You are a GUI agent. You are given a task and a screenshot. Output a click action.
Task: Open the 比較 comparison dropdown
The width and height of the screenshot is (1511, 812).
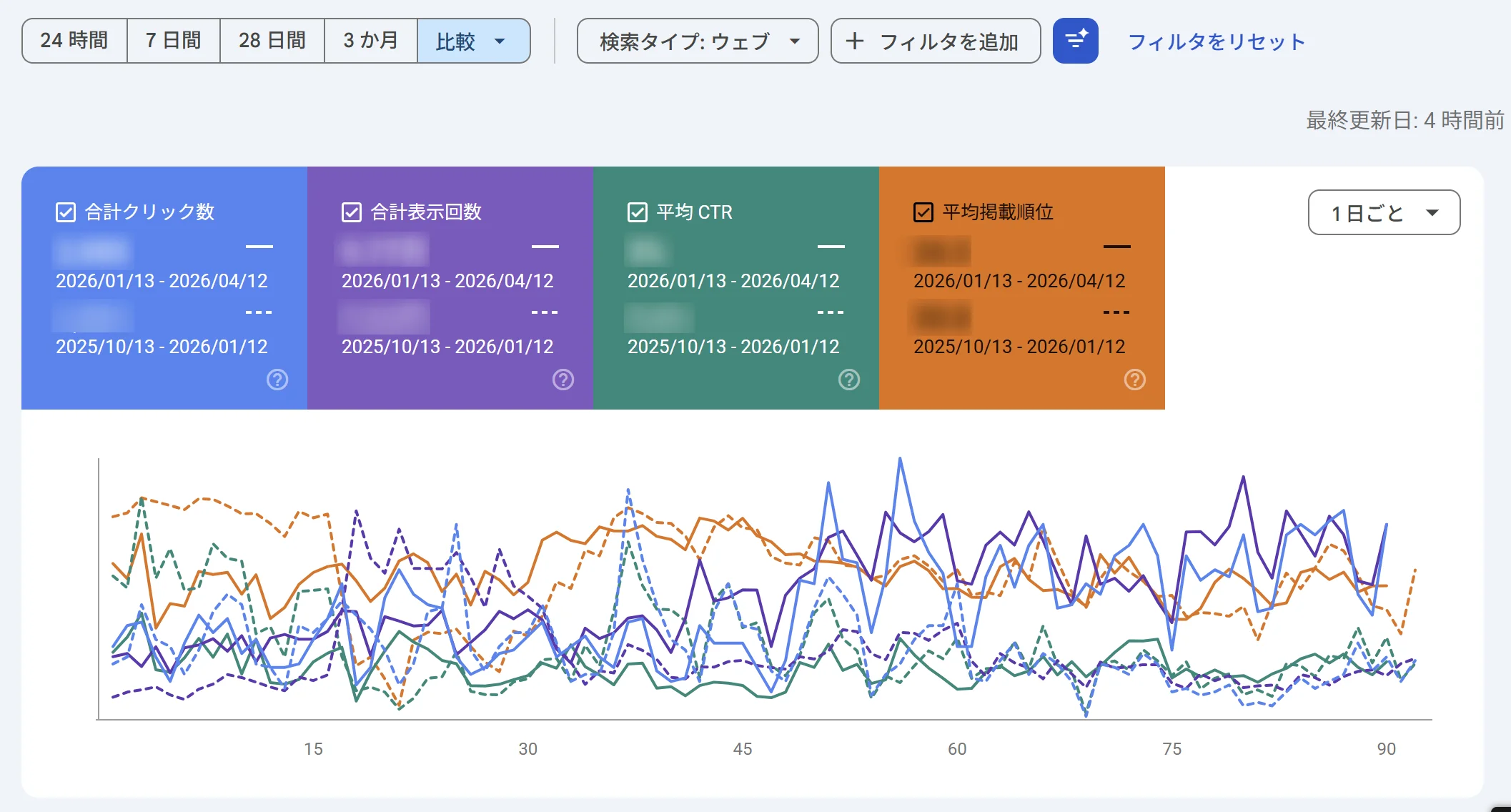[x=473, y=41]
